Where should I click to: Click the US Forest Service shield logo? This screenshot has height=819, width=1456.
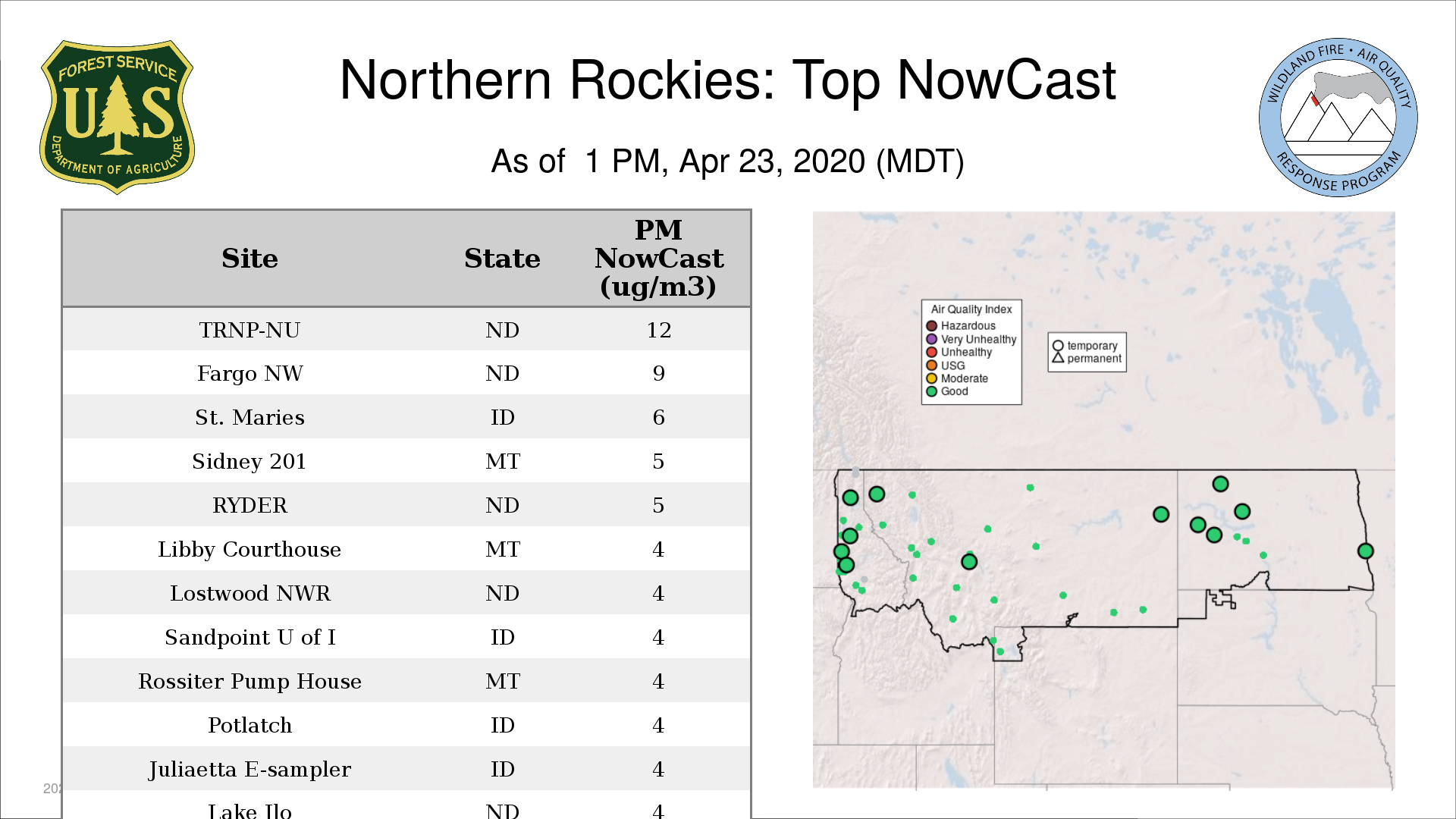coord(117,118)
